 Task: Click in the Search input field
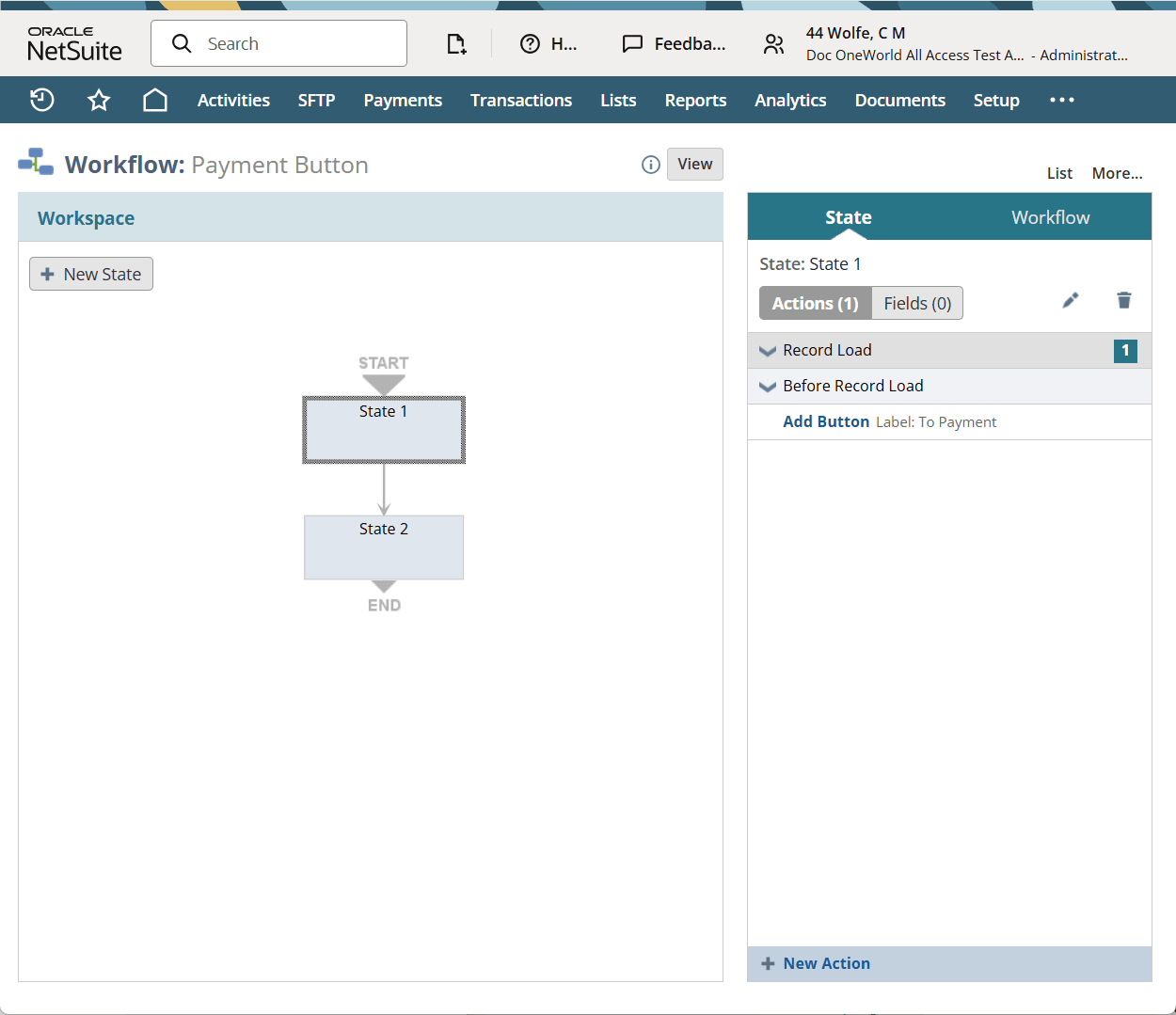click(x=278, y=43)
